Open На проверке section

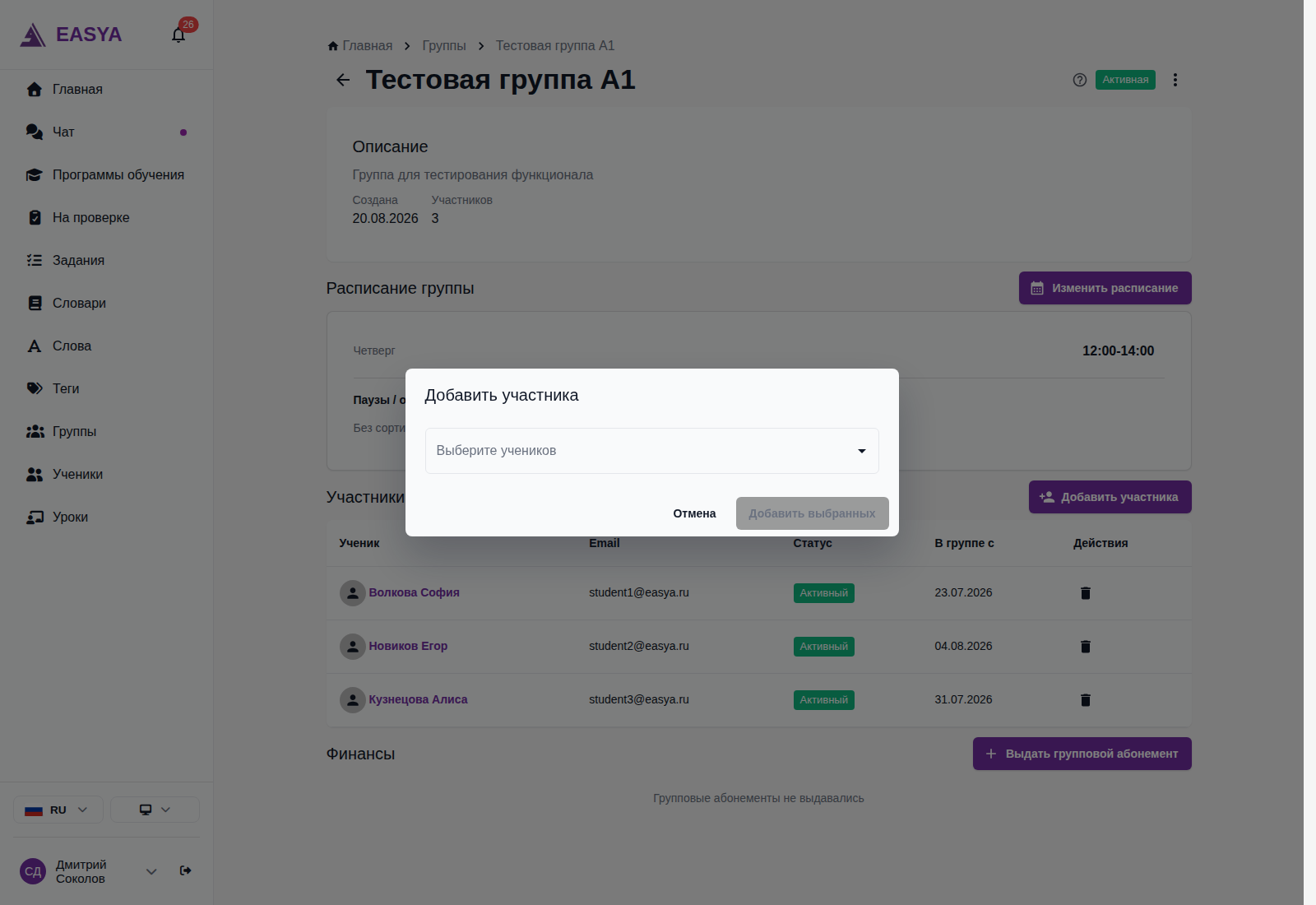106,218
